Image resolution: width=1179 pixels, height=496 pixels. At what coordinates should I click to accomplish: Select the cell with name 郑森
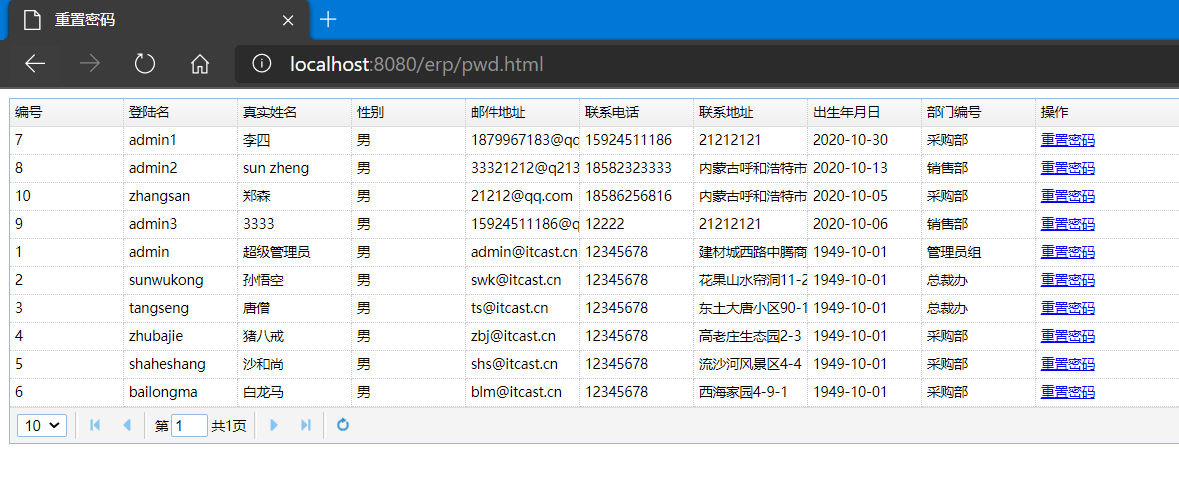point(295,196)
